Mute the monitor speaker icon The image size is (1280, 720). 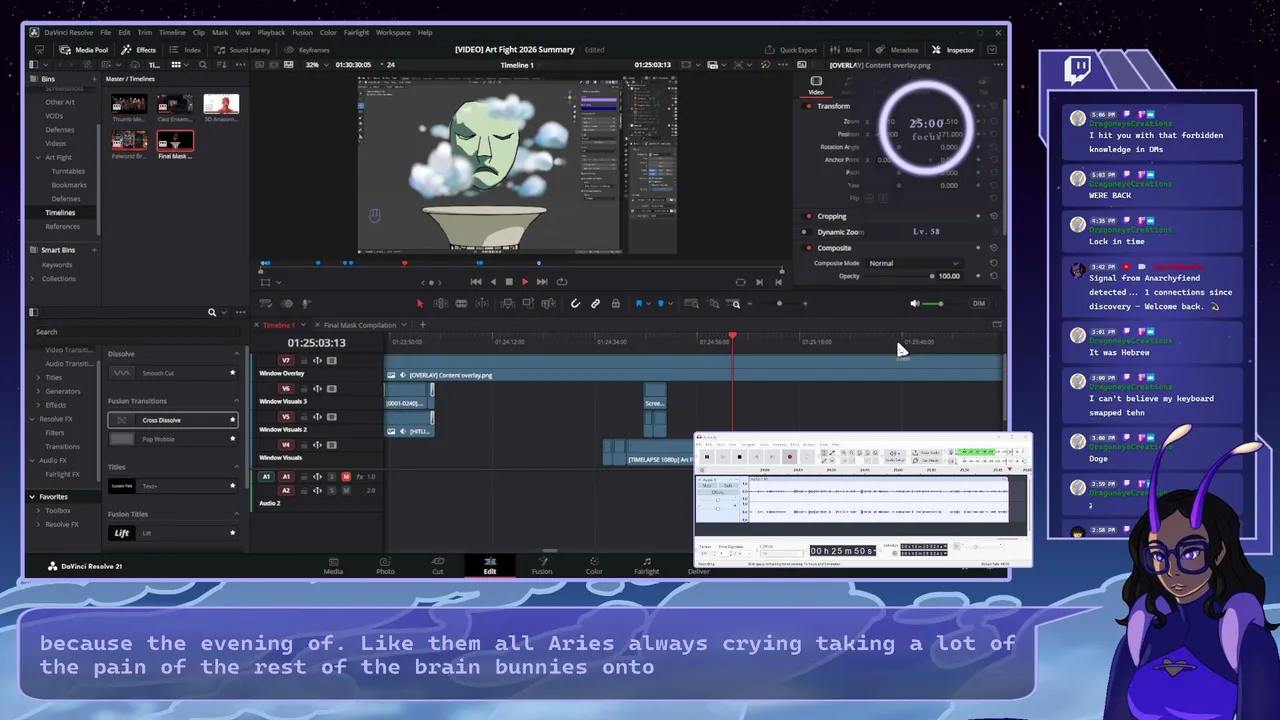point(915,304)
